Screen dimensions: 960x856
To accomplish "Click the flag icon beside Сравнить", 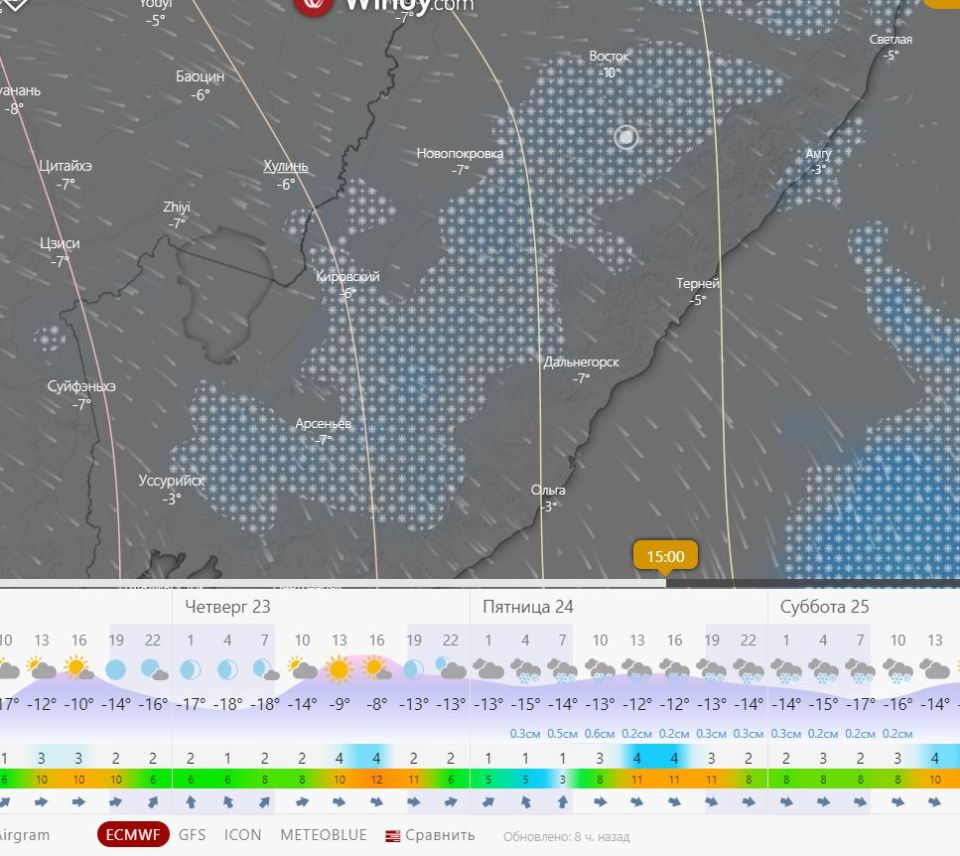I will pyautogui.click(x=393, y=836).
